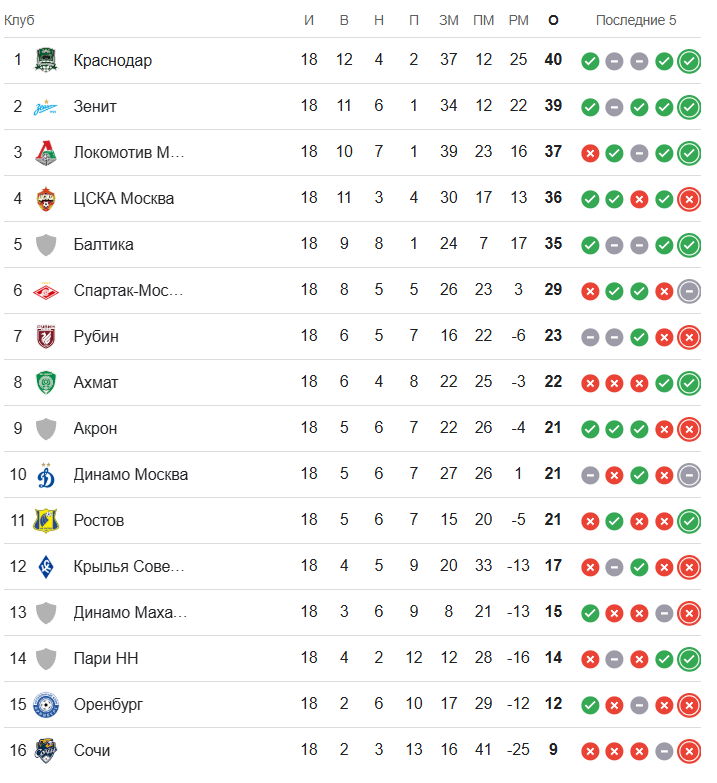Click the Оренбург club logo
The height and width of the screenshot is (783, 717).
tap(46, 704)
